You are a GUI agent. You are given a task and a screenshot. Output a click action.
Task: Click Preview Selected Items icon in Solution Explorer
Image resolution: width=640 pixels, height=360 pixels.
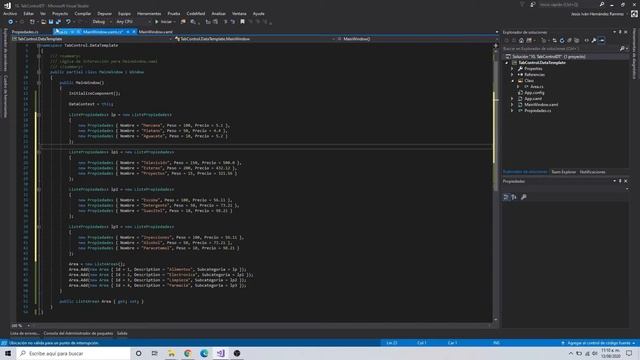point(602,40)
